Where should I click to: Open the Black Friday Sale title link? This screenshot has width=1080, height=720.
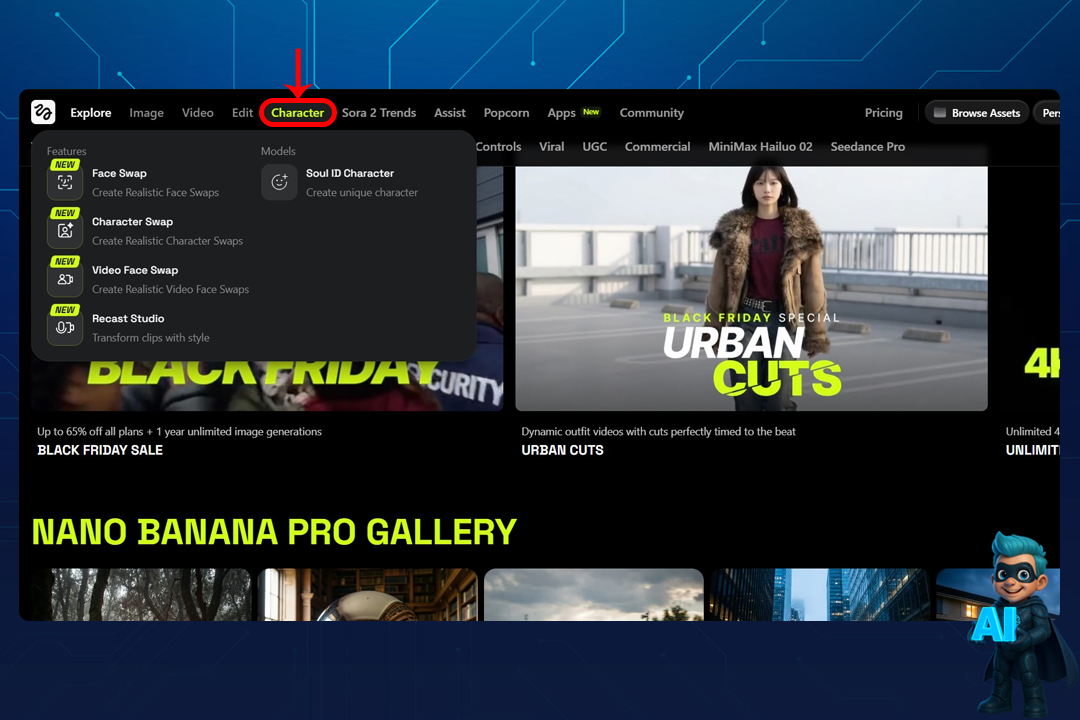coord(100,450)
